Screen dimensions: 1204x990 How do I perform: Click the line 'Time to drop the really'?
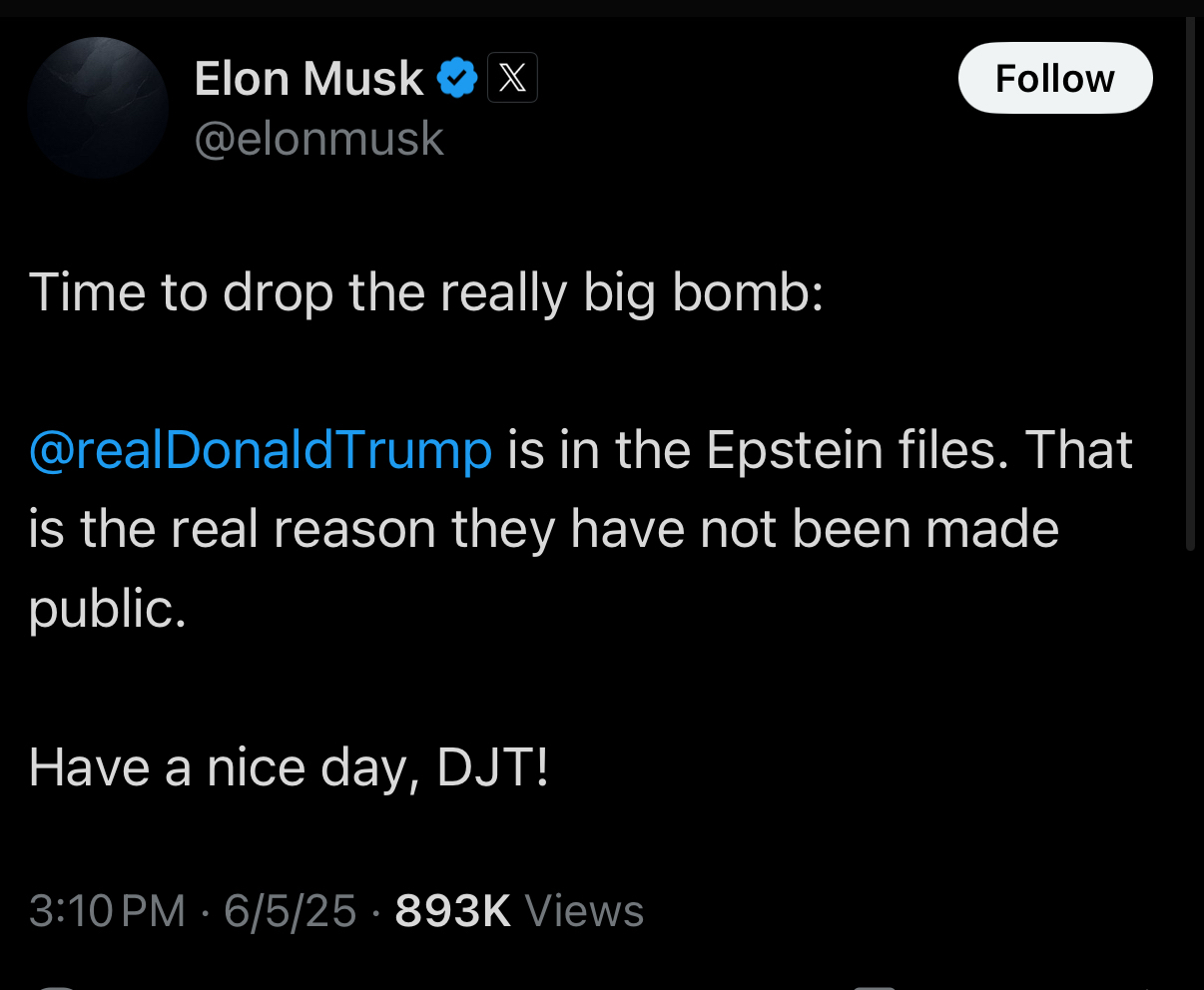298,291
